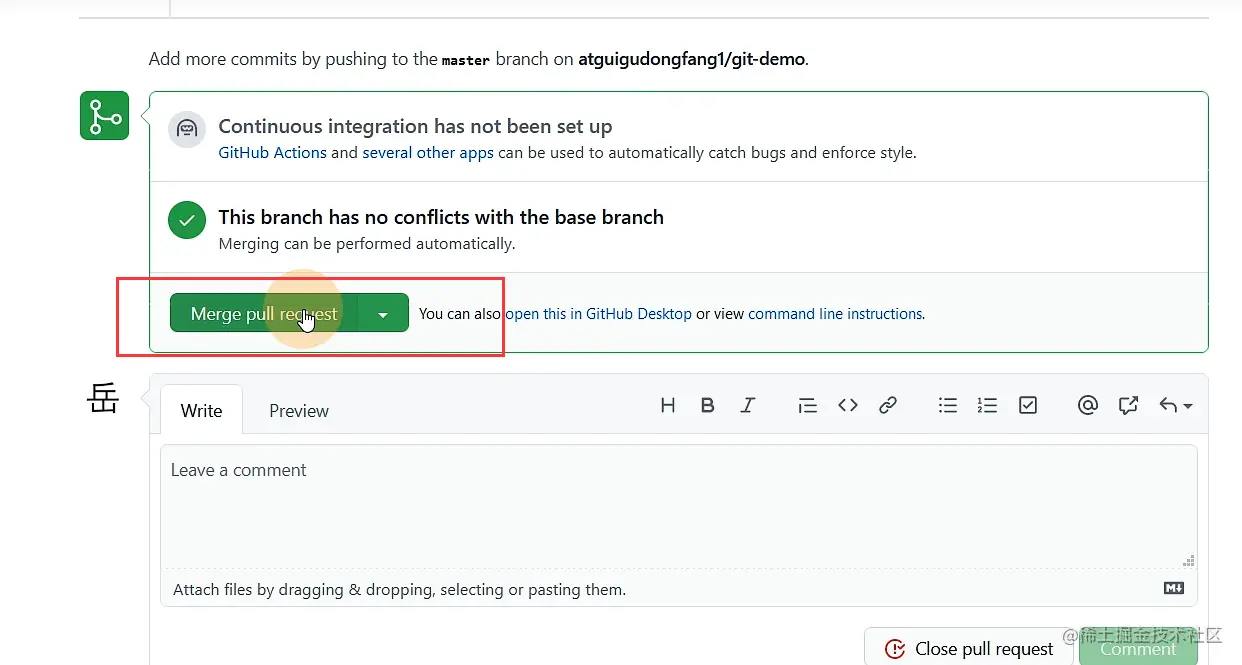This screenshot has height=665, width=1242.
Task: Insert a task list checkbox icon
Action: 1028,405
